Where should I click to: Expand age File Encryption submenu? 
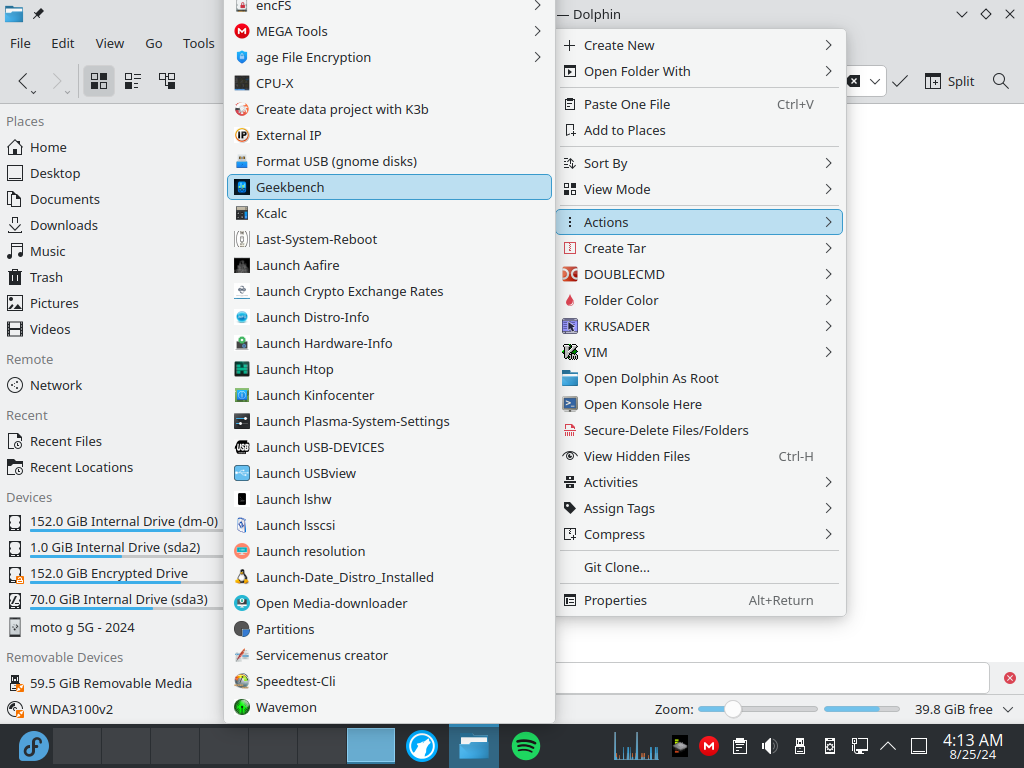[389, 57]
